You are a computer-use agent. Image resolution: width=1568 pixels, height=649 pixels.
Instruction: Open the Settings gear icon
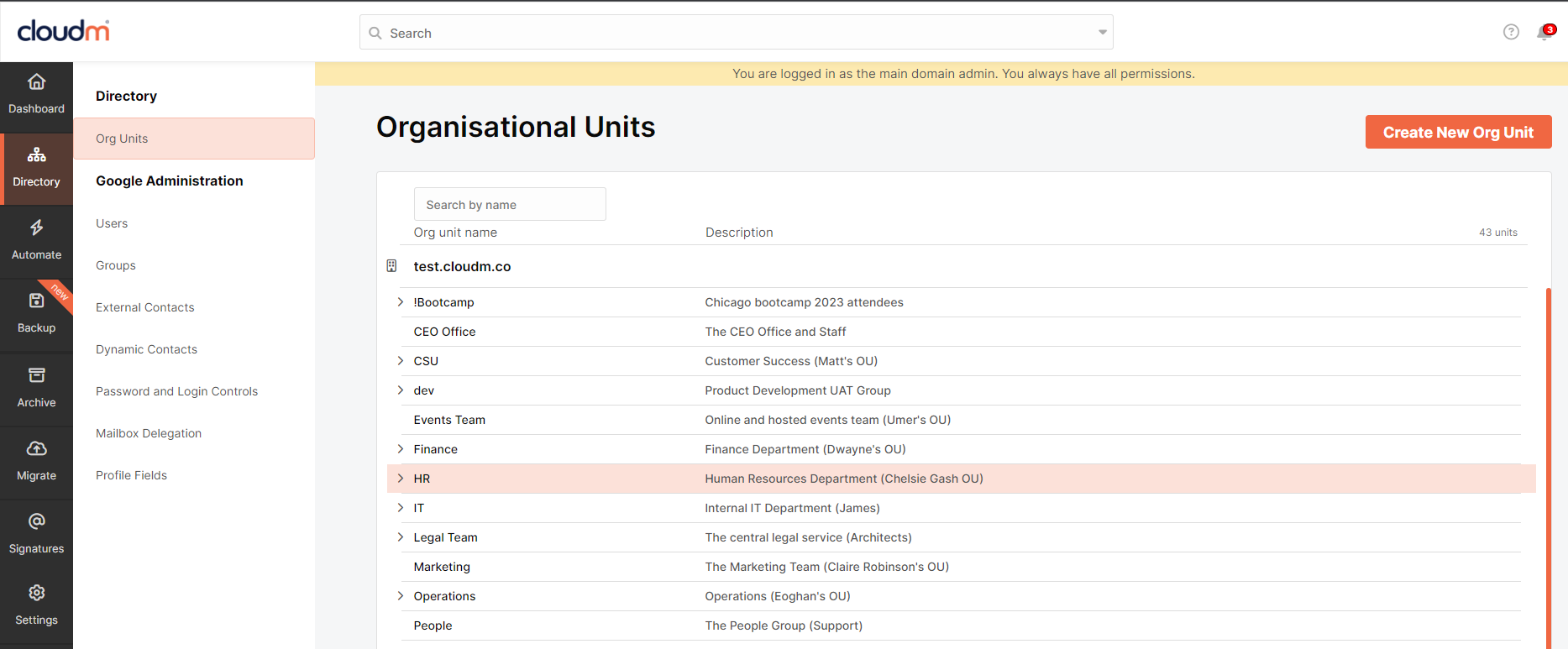(x=36, y=593)
